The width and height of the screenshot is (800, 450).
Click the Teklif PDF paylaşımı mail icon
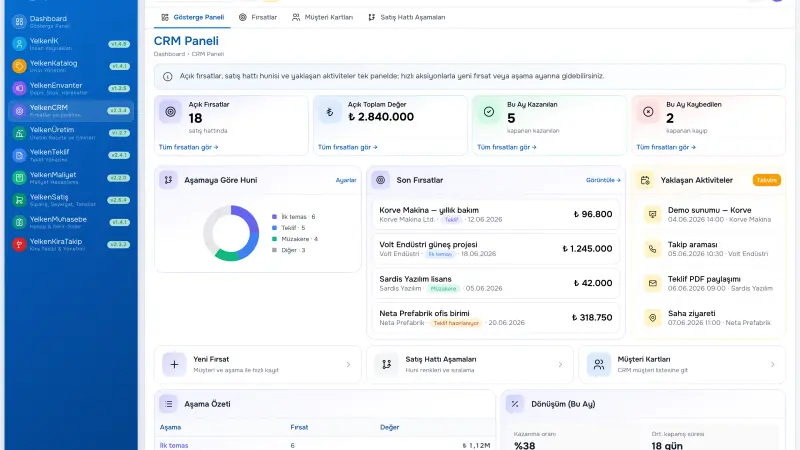tap(653, 283)
